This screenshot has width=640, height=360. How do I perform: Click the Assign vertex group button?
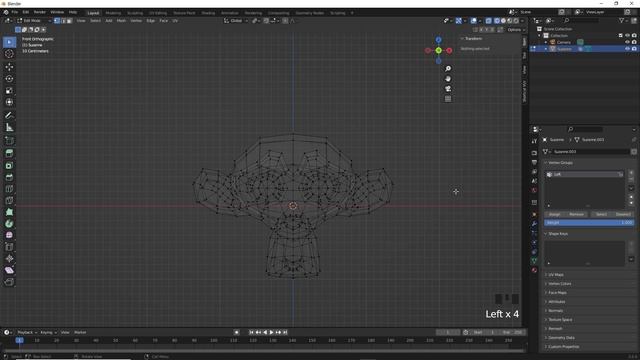coord(554,214)
